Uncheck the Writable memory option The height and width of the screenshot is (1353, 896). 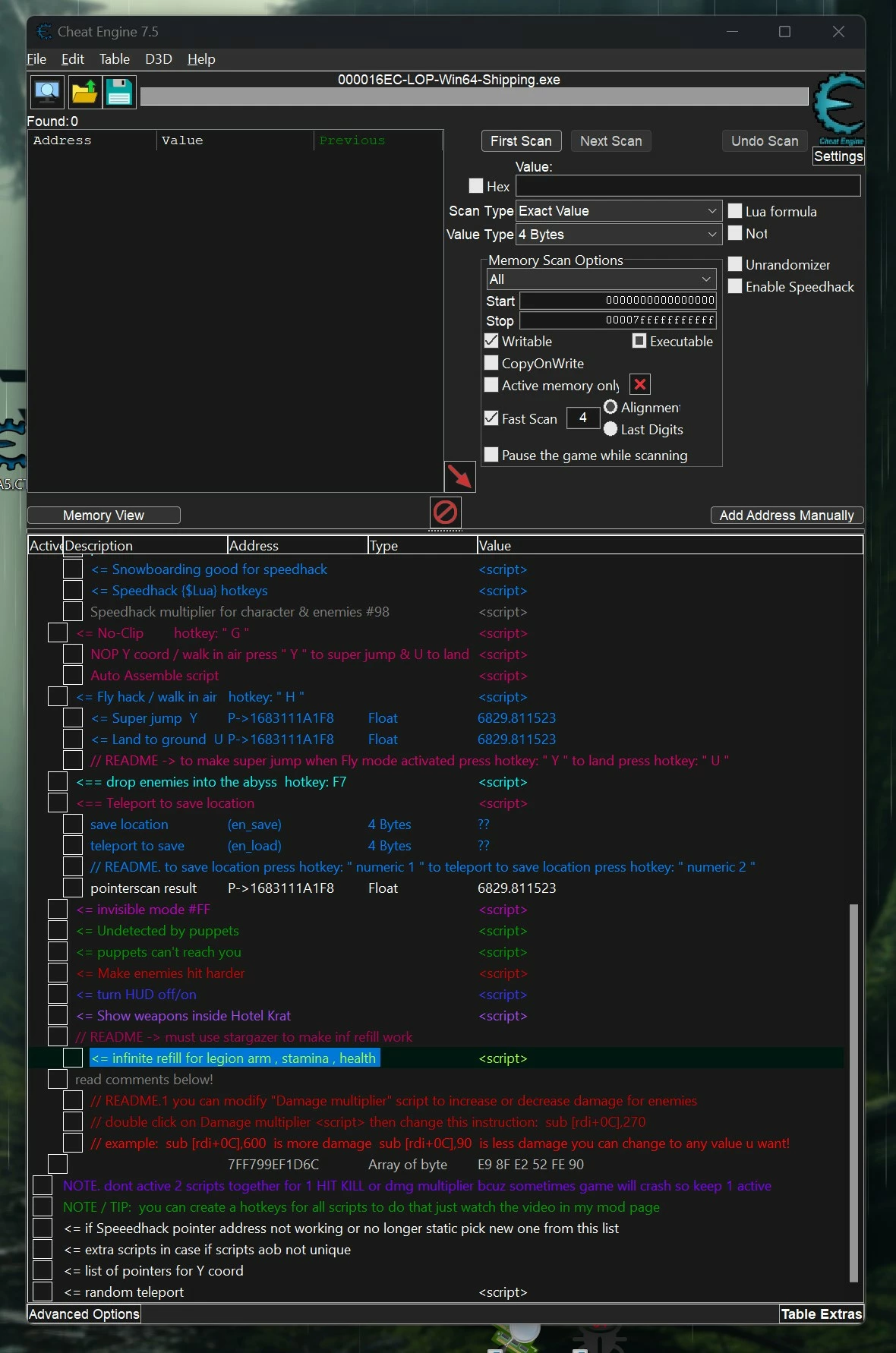(x=491, y=340)
